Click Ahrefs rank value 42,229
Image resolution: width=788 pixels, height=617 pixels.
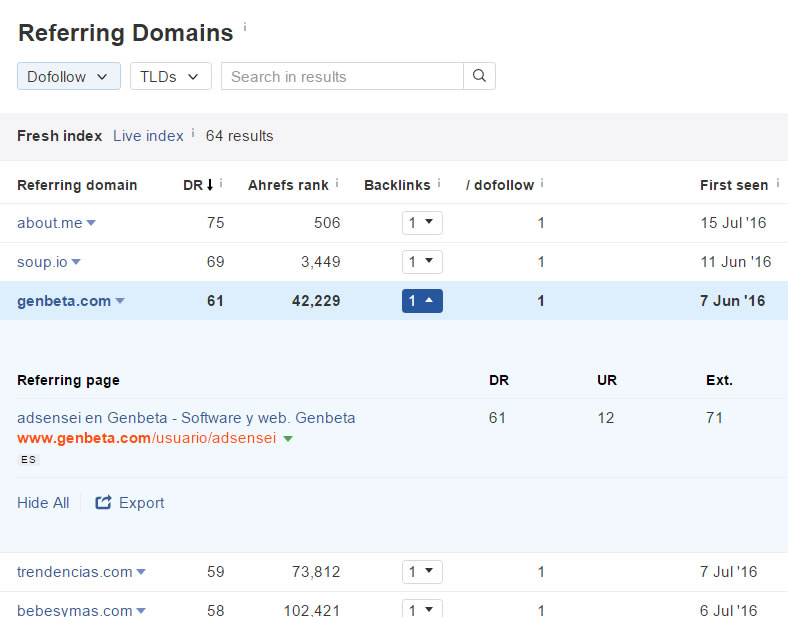tap(316, 301)
